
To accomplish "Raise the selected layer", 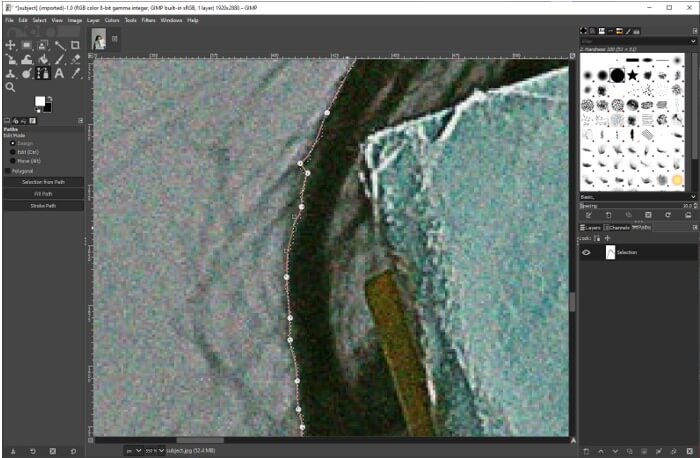I will [601, 451].
